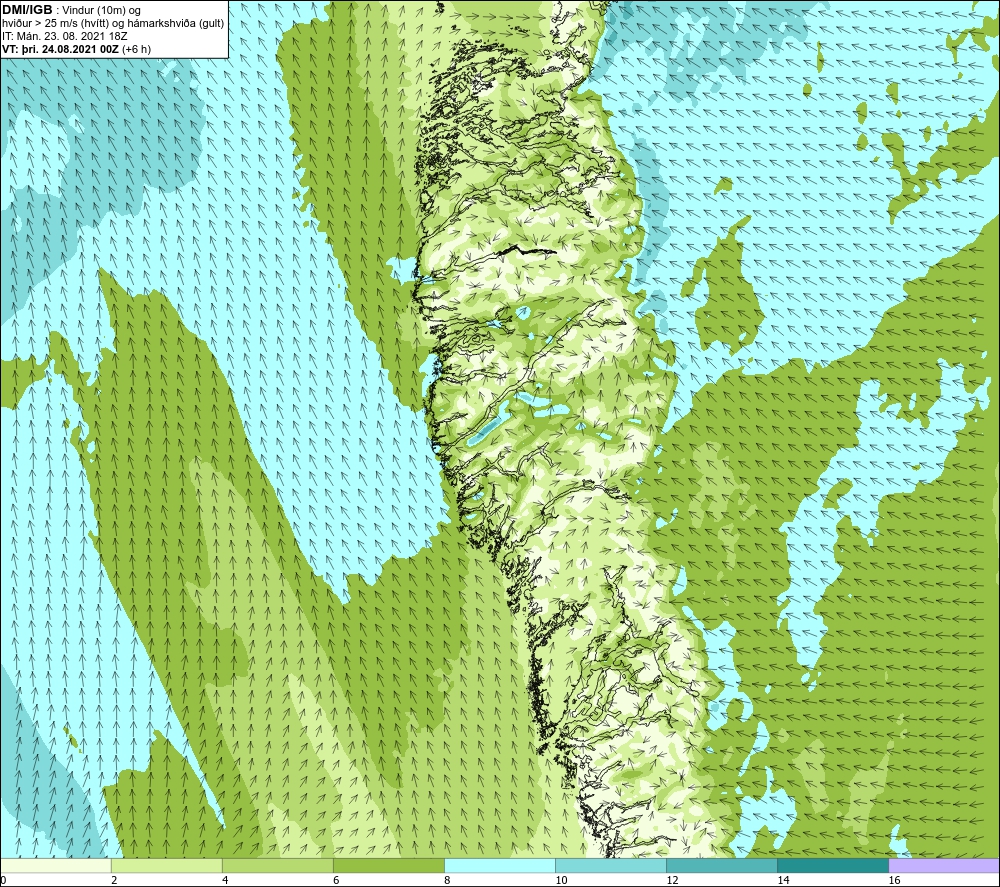Screen dimensions: 1000x887
Task: Click the legend label "8"
Action: tap(447, 881)
